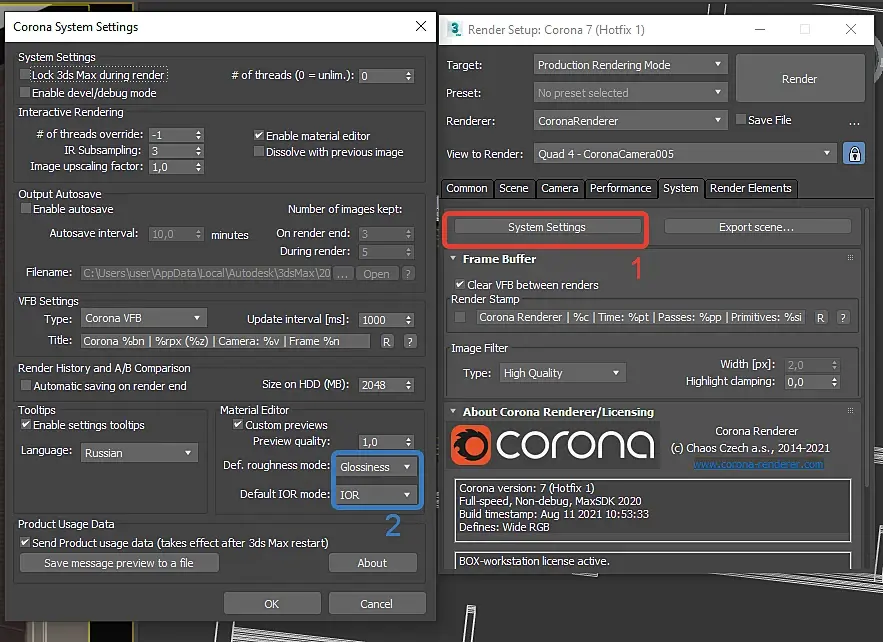Click the Open button next to Filename

(376, 274)
